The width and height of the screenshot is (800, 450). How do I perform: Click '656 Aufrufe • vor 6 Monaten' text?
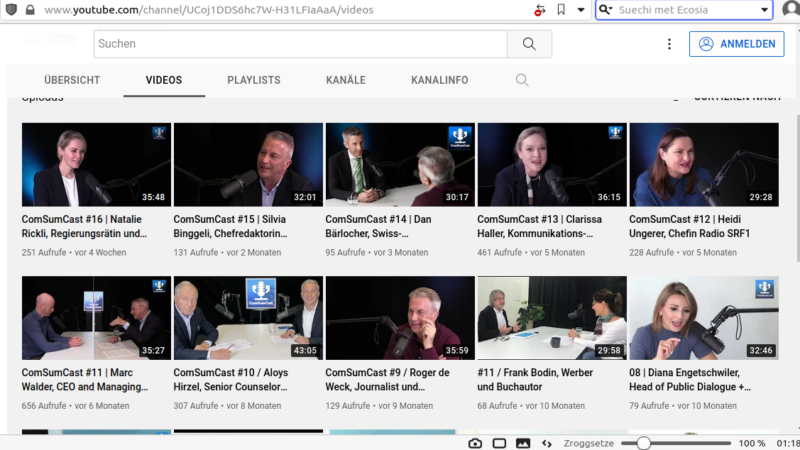(76, 406)
